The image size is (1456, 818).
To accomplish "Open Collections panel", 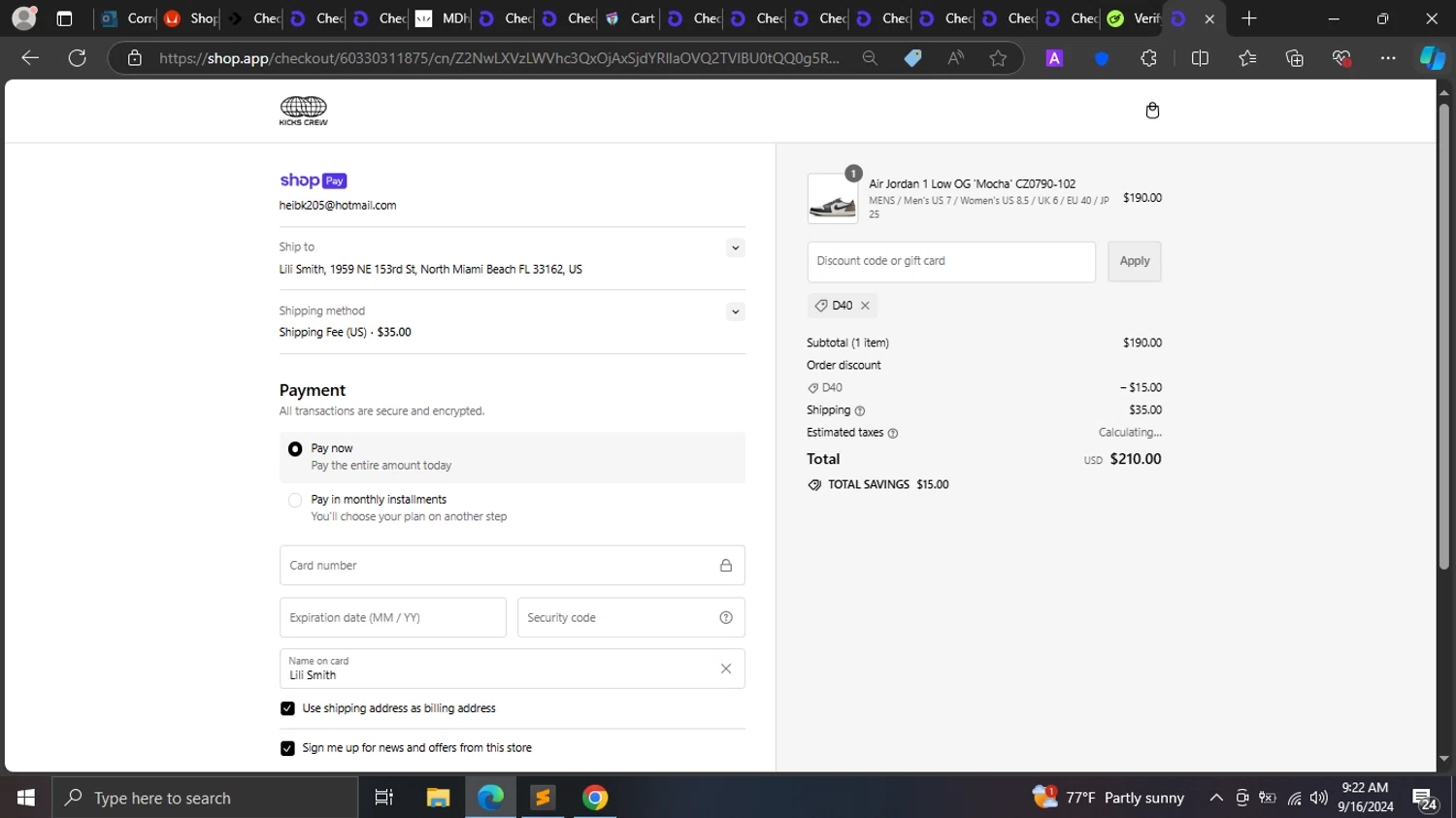I will point(1295,58).
